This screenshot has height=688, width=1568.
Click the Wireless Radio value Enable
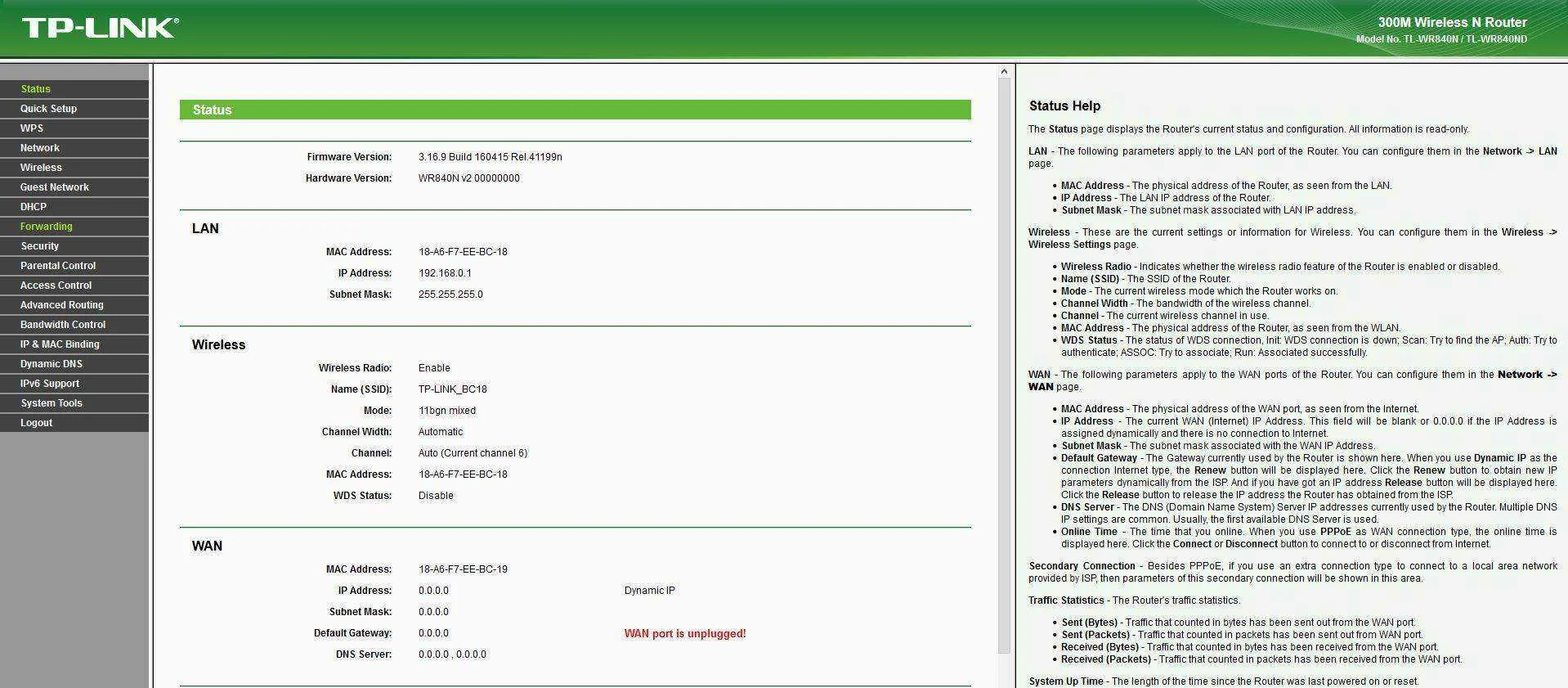tap(434, 368)
